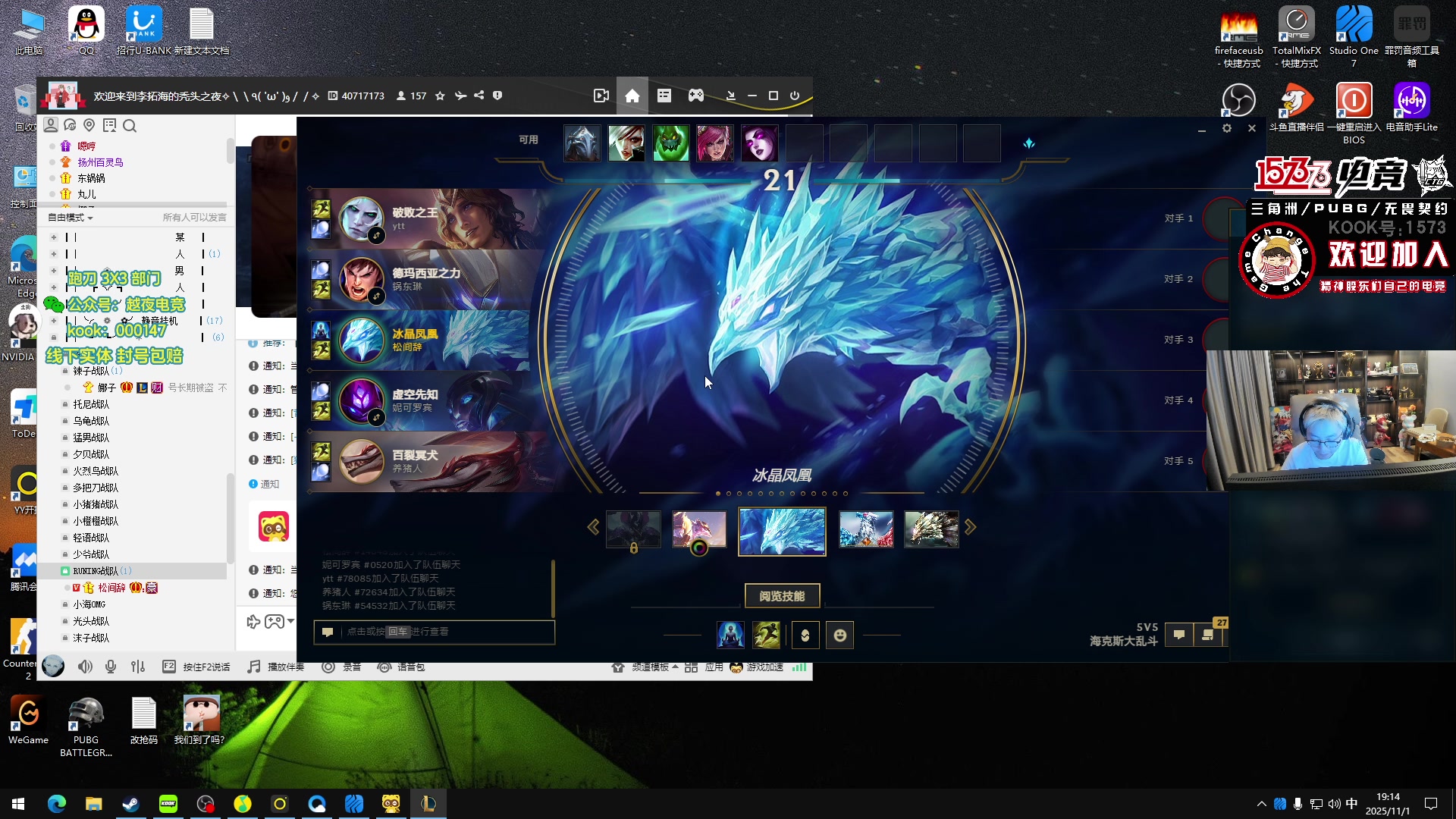The width and height of the screenshot is (1456, 819).
Task: Click the paper plane icon in YY title bar
Action: click(x=460, y=96)
